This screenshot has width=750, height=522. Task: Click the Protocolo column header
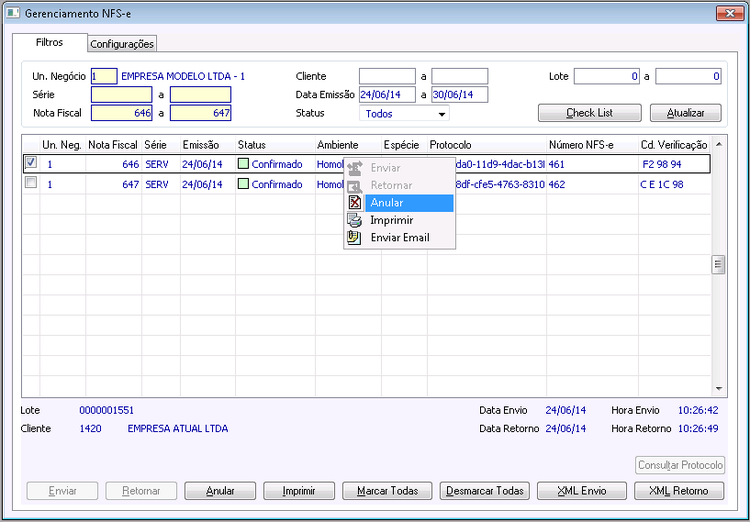(487, 145)
